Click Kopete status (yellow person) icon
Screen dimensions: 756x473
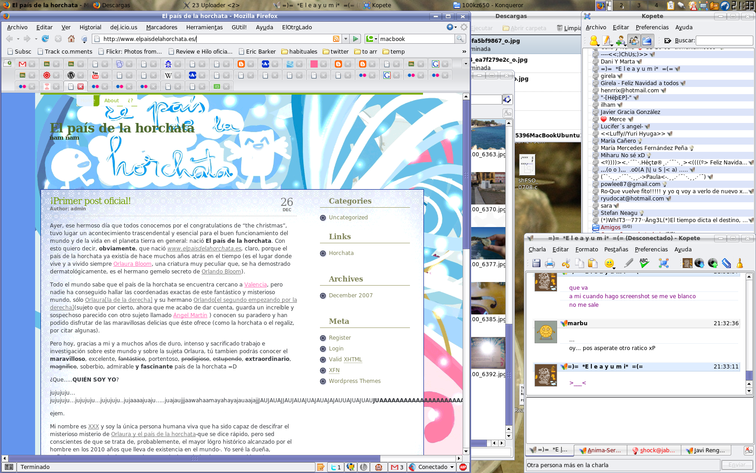point(594,41)
